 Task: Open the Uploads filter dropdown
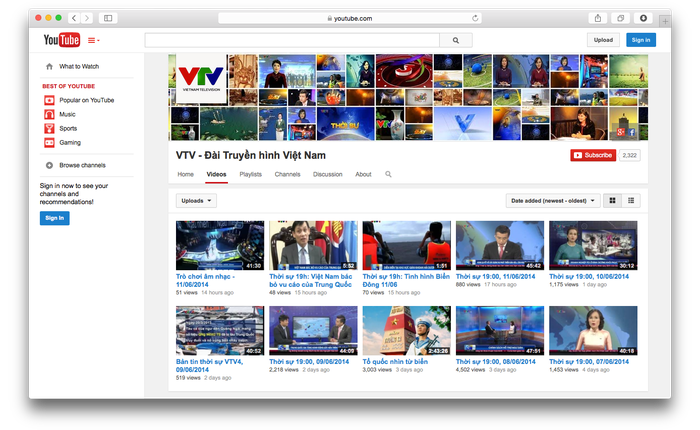(196, 200)
